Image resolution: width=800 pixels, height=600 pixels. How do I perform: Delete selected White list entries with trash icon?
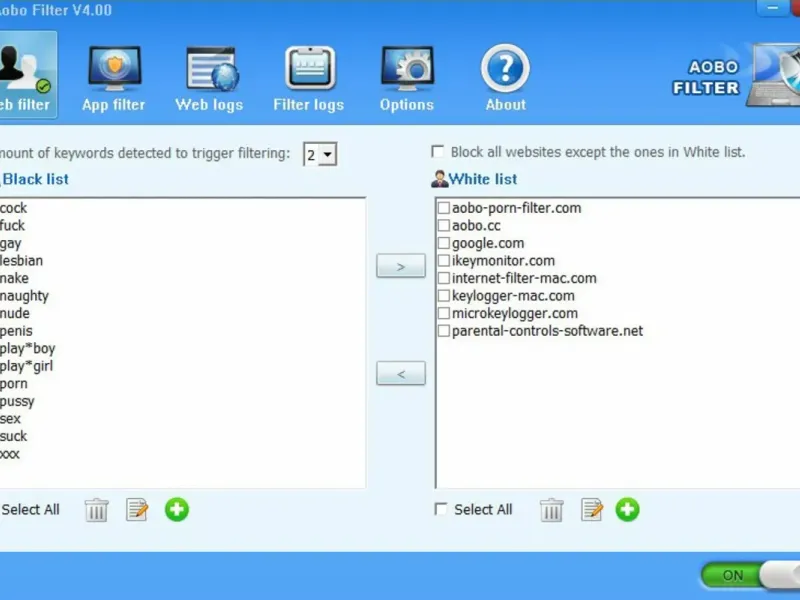[x=552, y=510]
